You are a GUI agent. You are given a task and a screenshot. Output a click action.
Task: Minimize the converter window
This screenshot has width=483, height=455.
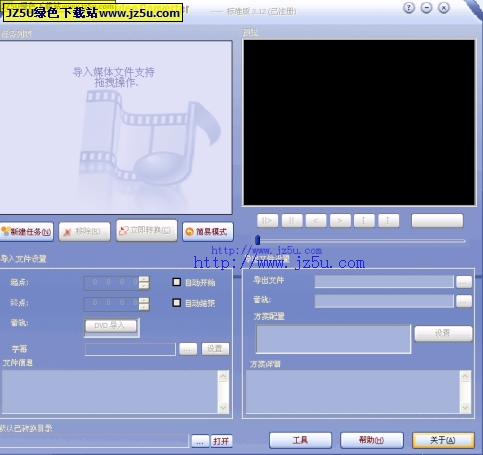click(x=426, y=8)
